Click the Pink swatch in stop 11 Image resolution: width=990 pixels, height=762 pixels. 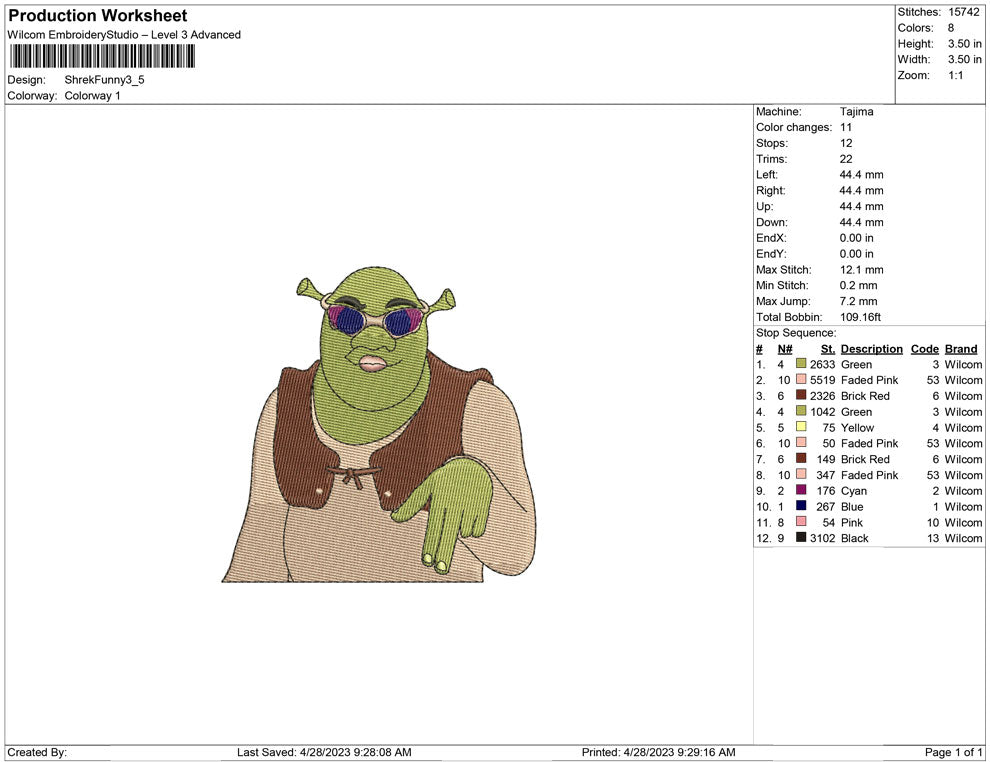click(801, 521)
